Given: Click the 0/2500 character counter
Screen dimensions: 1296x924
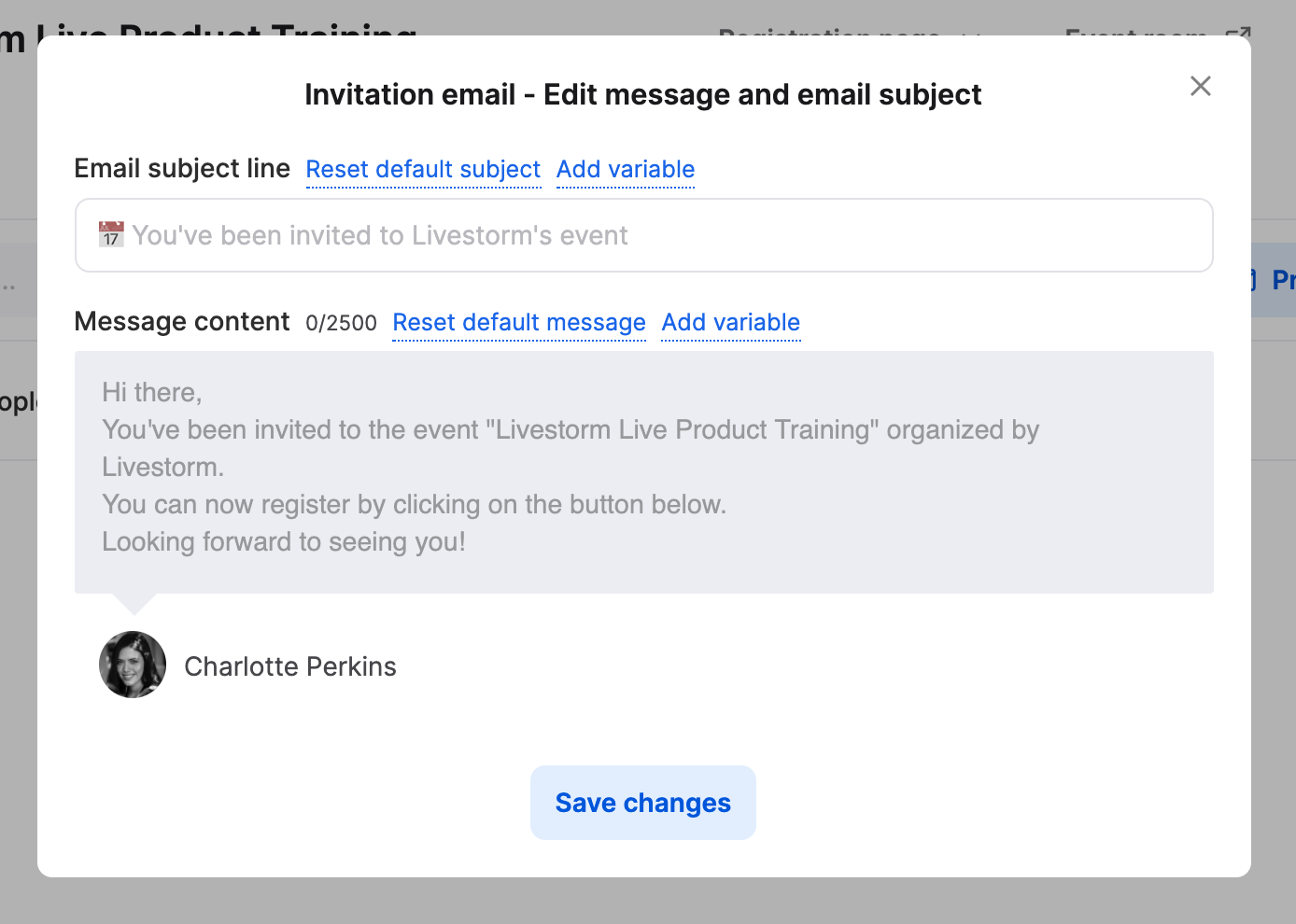Looking at the screenshot, I should (x=341, y=322).
